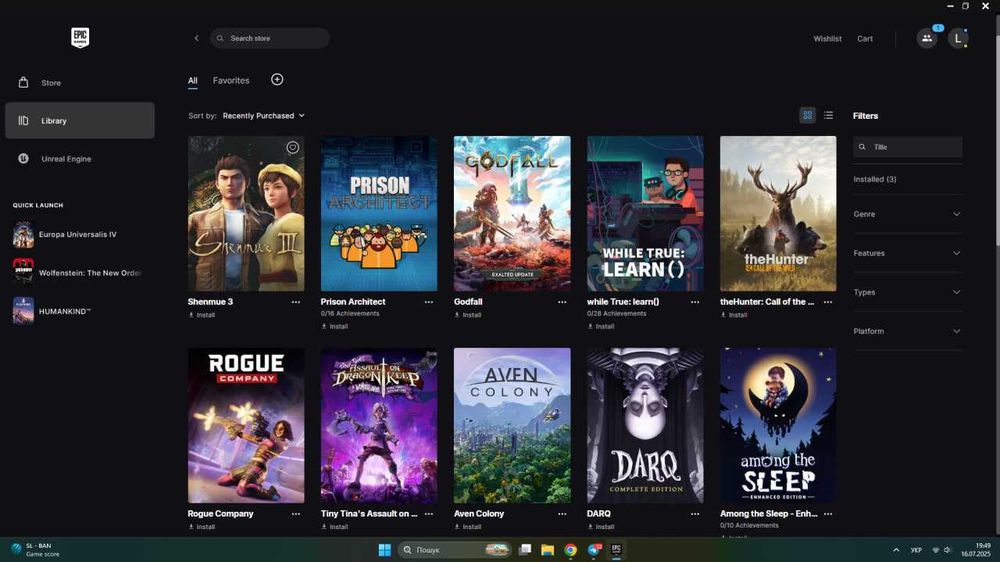Filter by Installed (3)
Viewport: 1000px width, 562px height.
[x=874, y=179]
